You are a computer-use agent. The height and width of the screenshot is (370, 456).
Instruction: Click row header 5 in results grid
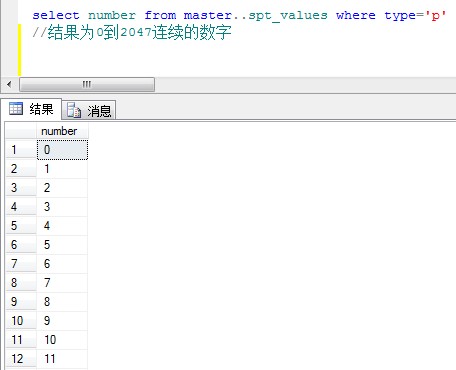(x=21, y=226)
